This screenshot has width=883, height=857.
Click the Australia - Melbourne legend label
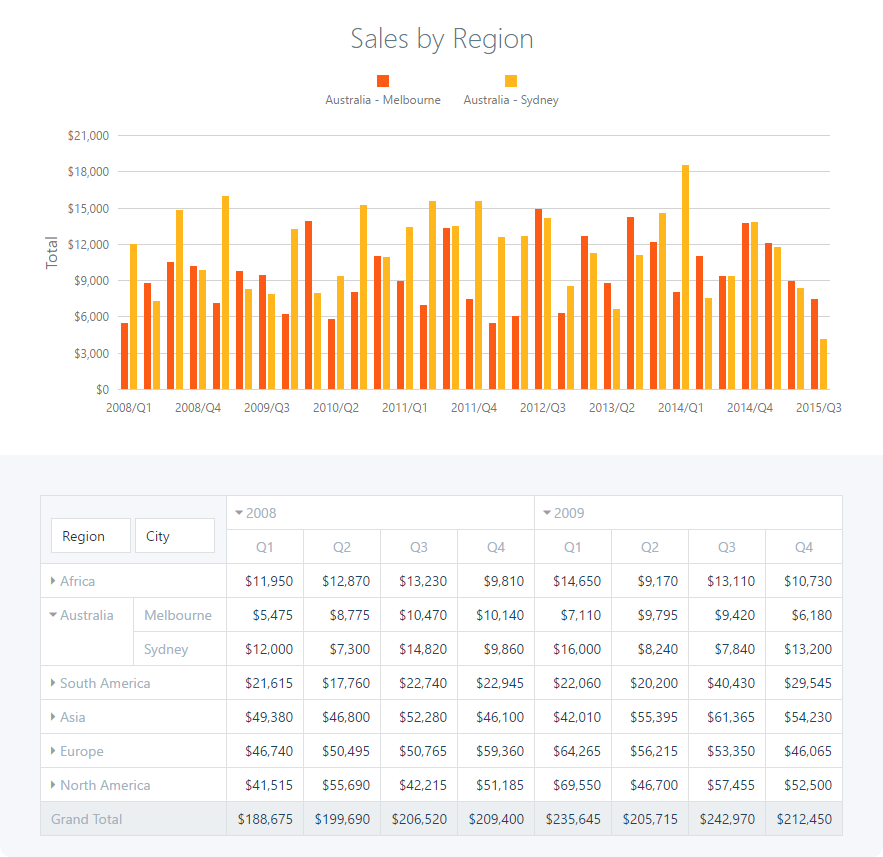[x=383, y=100]
